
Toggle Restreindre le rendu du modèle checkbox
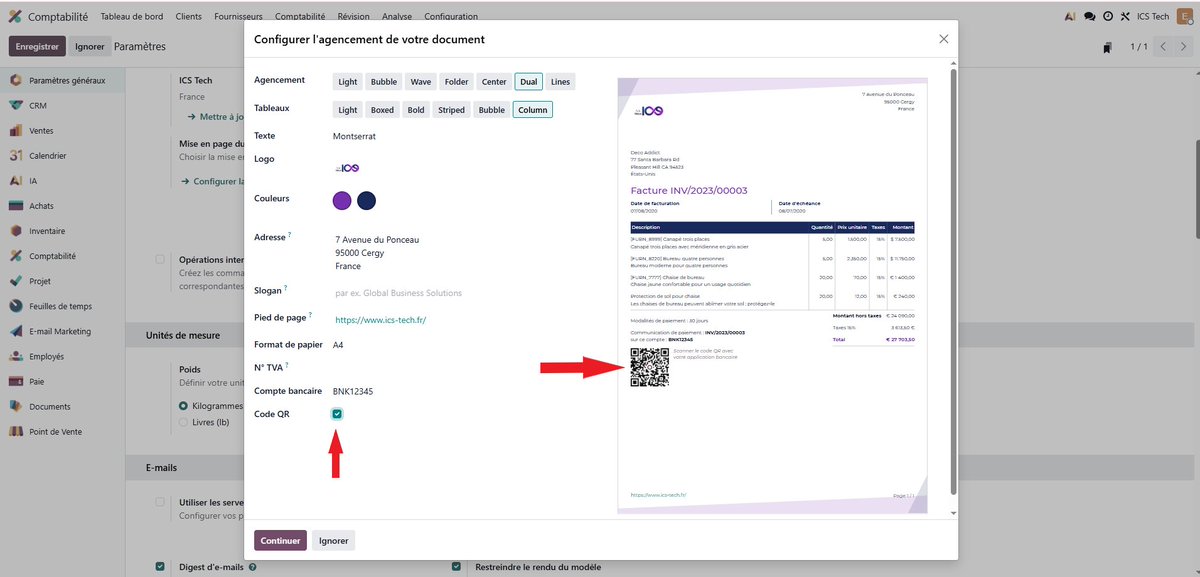[457, 567]
